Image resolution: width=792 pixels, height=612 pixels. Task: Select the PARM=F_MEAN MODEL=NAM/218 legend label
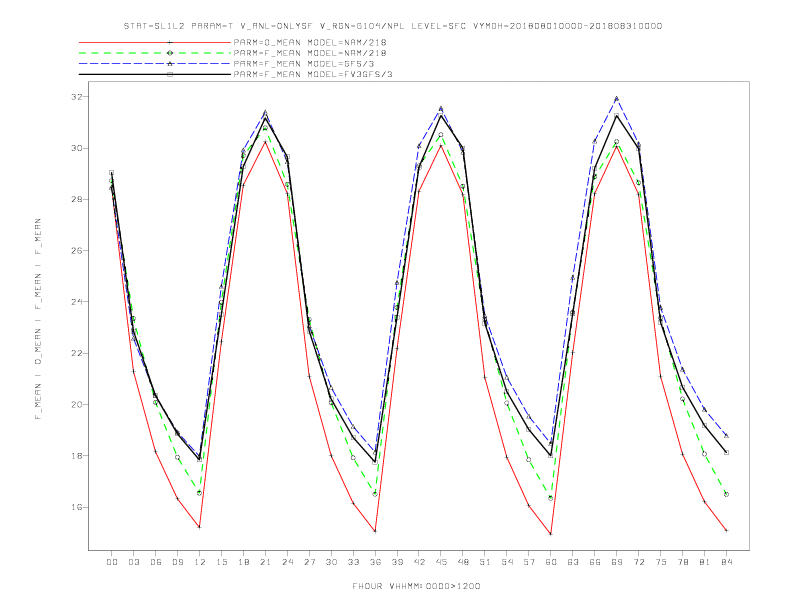310,53
